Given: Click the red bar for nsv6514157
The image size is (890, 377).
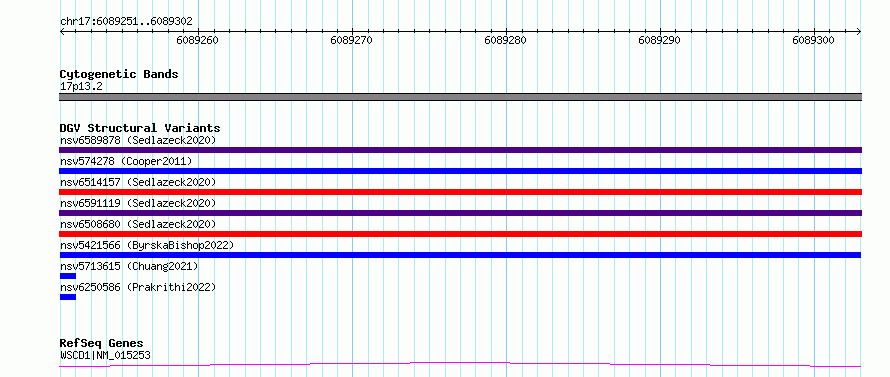Looking at the screenshot, I should 460,192.
